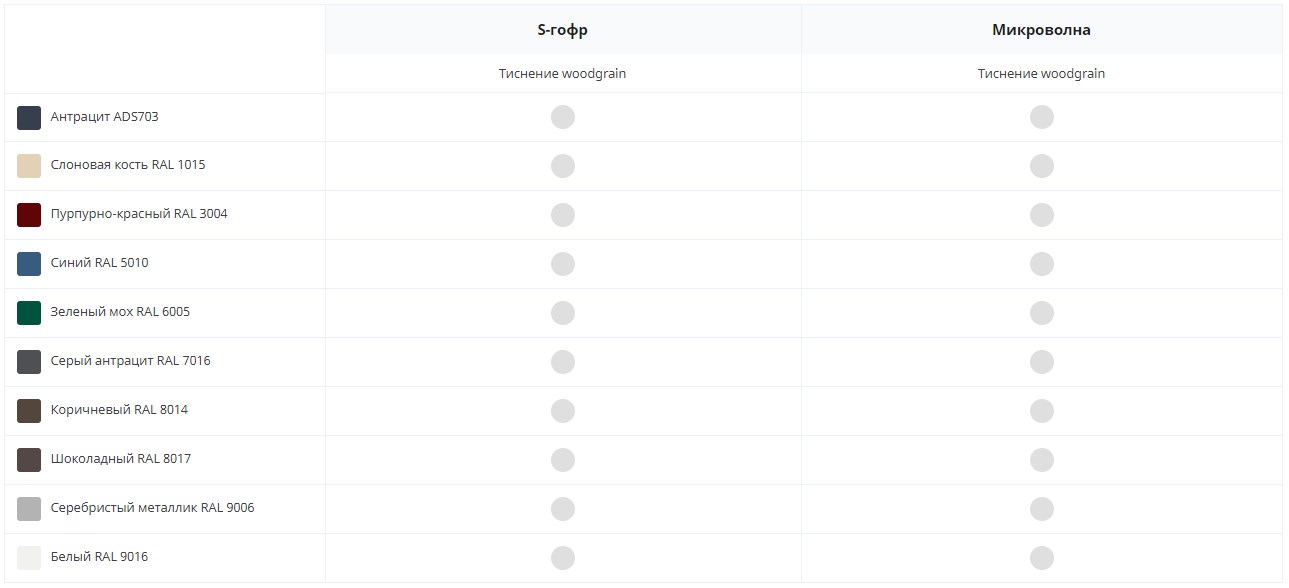Click the Серый антрацит RAL 7016 label
Viewport: 1289px width, 588px height.
(x=130, y=361)
